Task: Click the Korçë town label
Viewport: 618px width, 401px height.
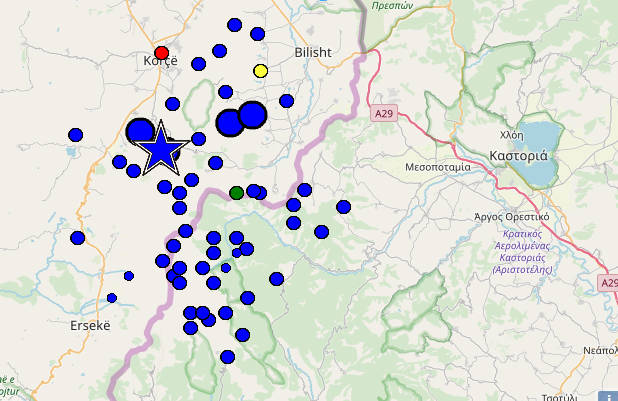Action: coord(160,62)
